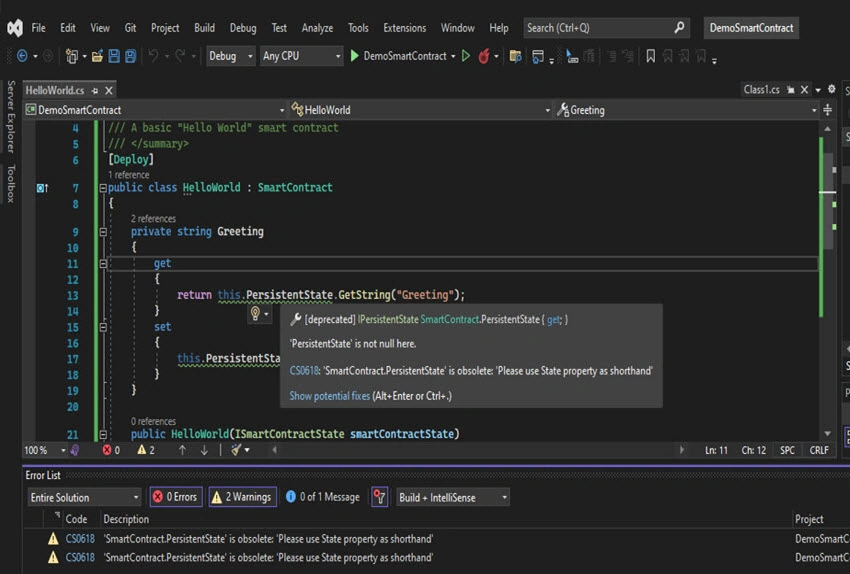The width and height of the screenshot is (850, 574).
Task: Toggle the 0 of 1 Message filter
Action: click(x=323, y=496)
